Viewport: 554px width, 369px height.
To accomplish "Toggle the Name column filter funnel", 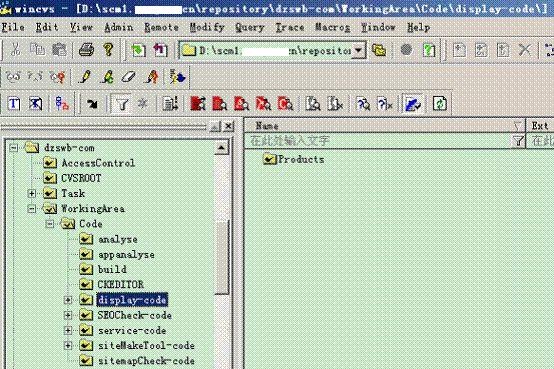I will [518, 141].
